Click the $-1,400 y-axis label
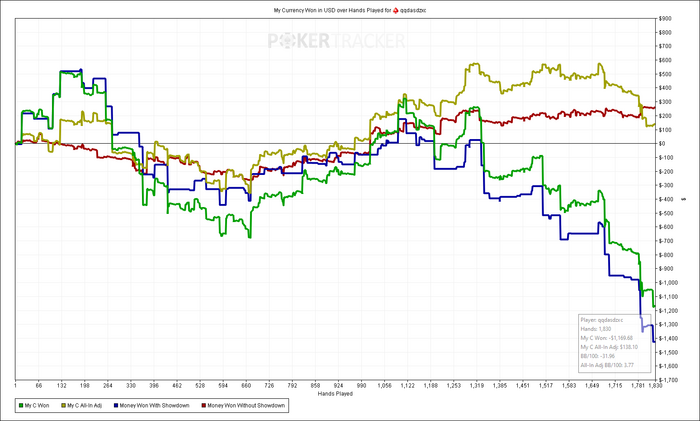Screen dimensions: 700x421 [x=668, y=338]
